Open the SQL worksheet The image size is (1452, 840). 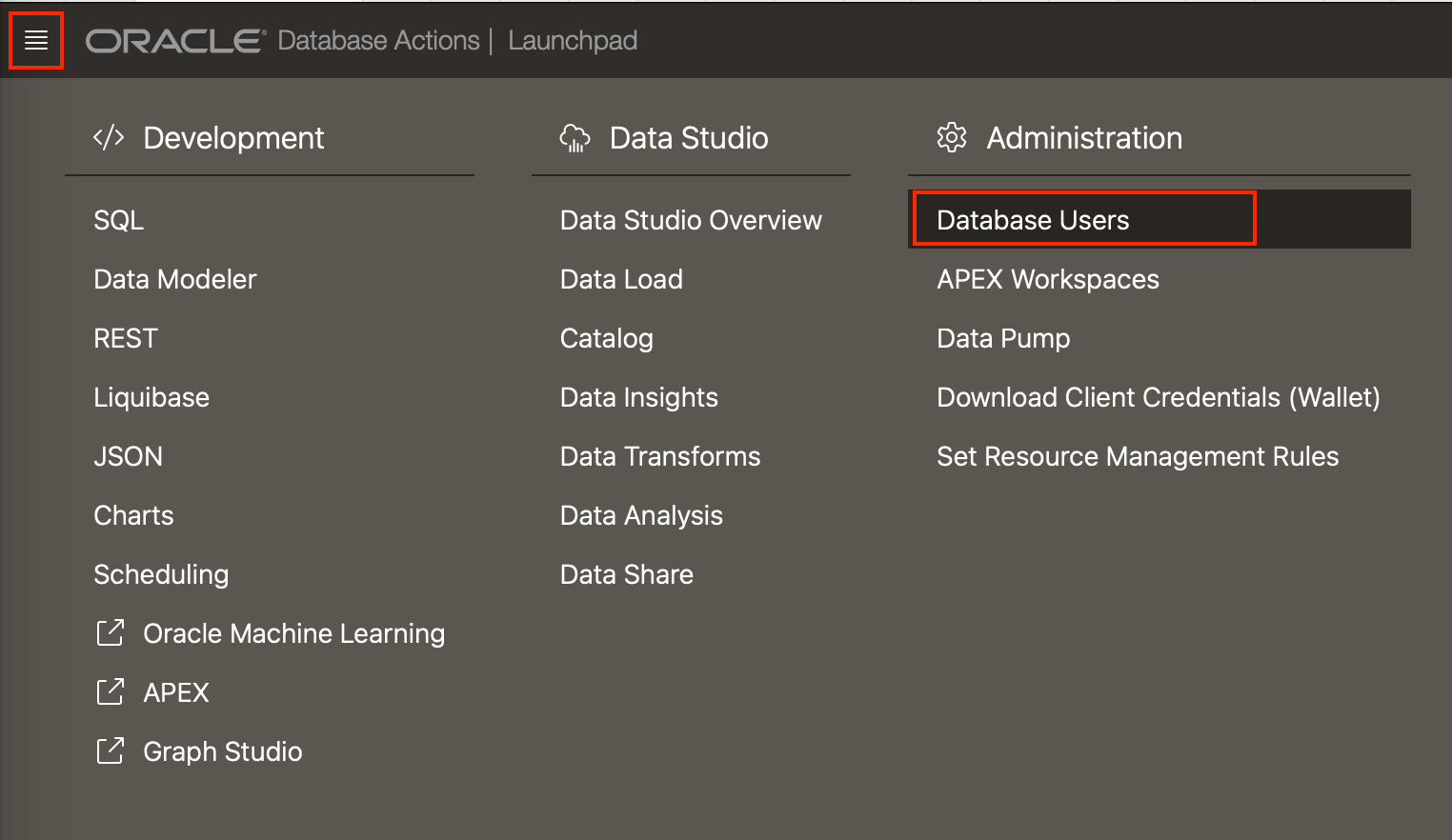click(119, 220)
